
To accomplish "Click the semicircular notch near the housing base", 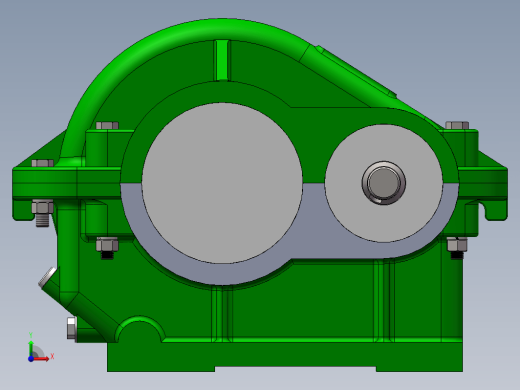I will tap(140, 331).
